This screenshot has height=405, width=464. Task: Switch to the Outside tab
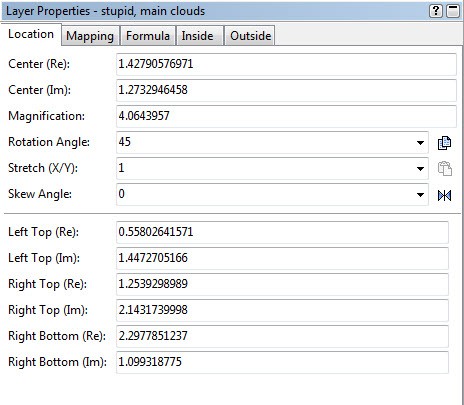251,36
